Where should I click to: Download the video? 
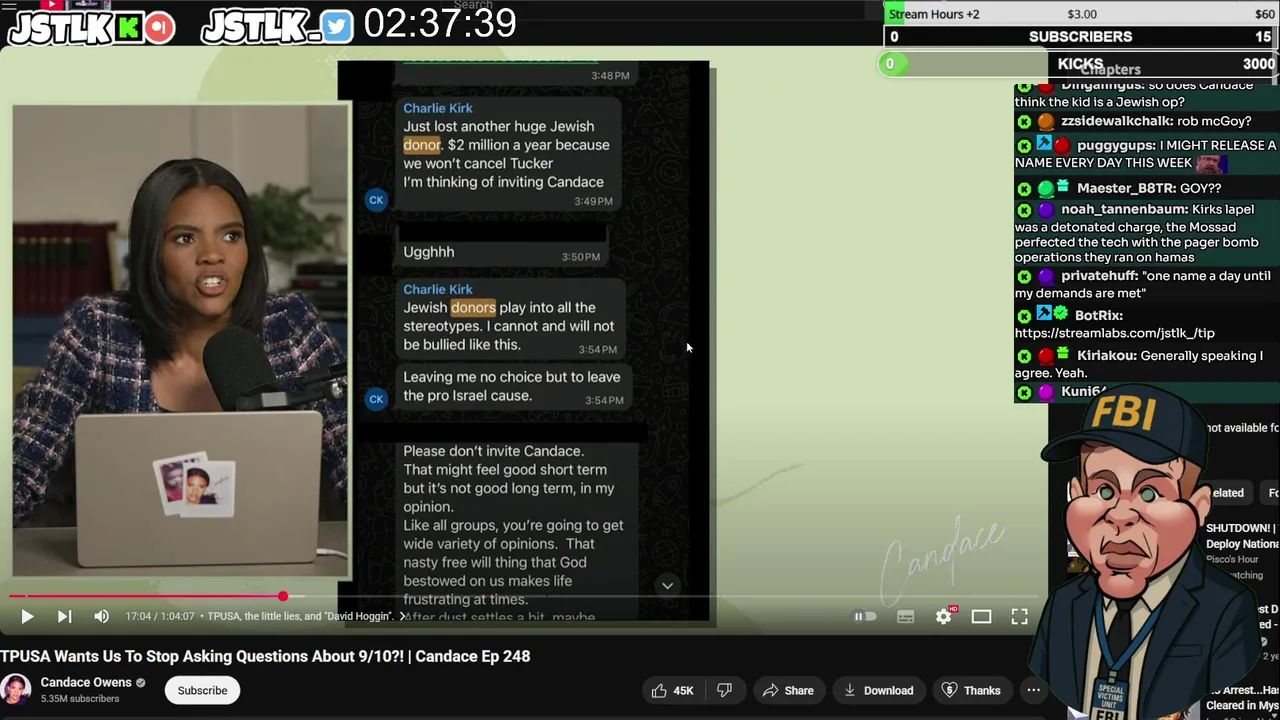point(878,690)
